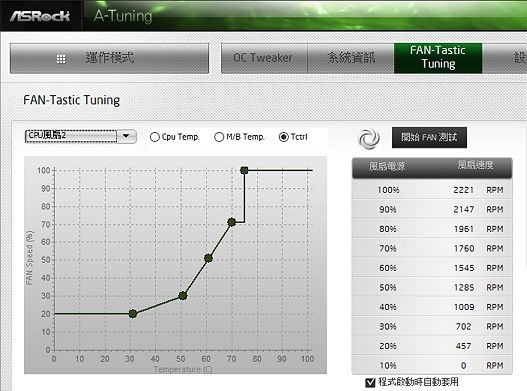This screenshot has height=391, width=527.
Task: Click the 80% fan power row
Action: [432, 229]
